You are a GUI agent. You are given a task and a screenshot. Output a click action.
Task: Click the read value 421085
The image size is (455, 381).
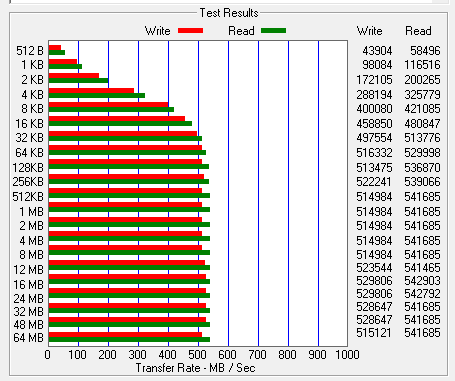tap(422, 109)
